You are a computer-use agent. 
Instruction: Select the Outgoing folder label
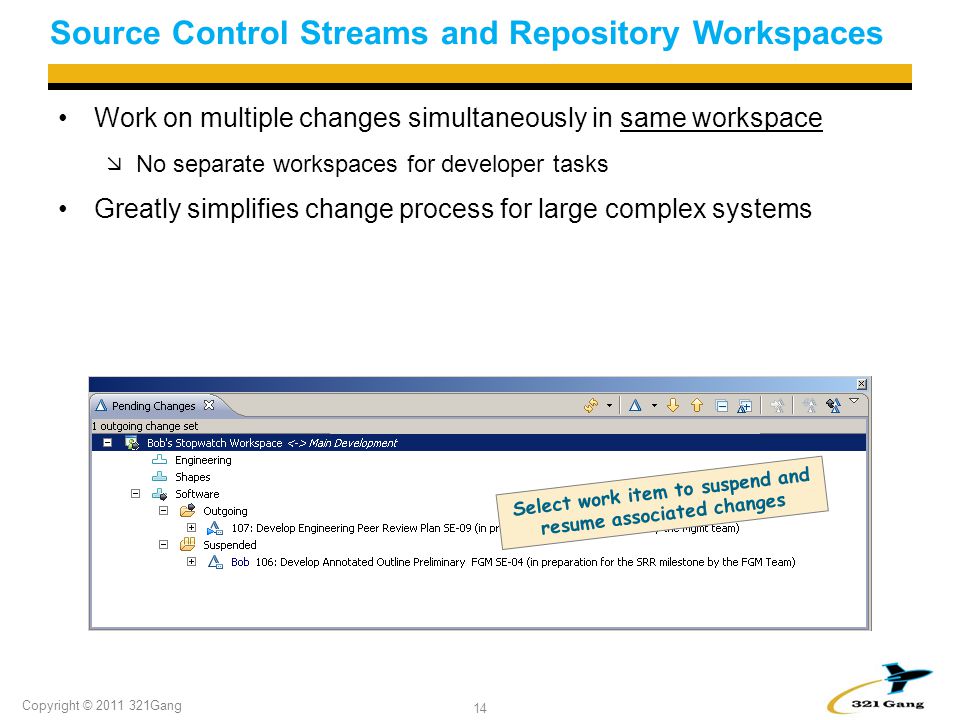225,511
